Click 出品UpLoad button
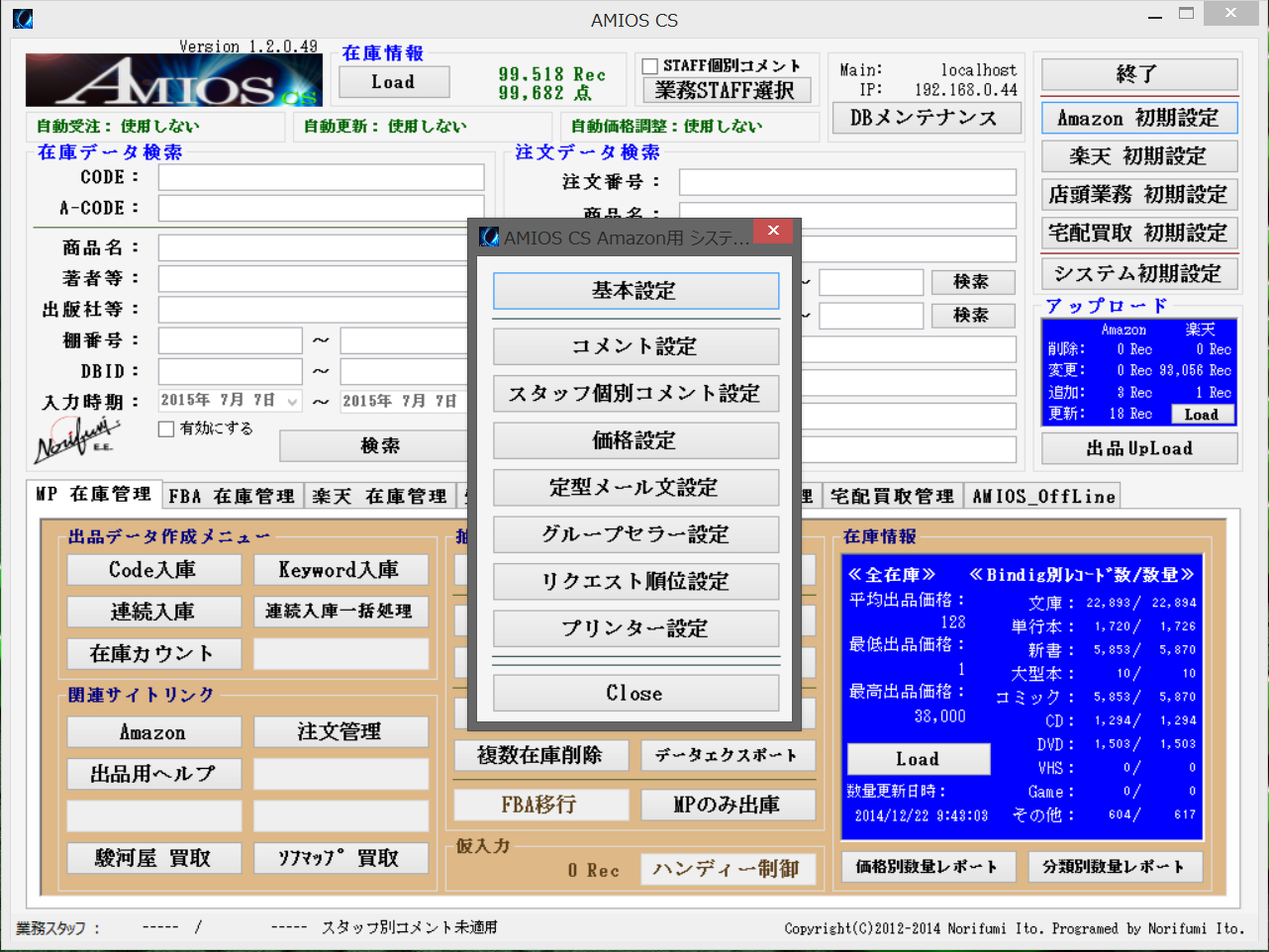 click(x=1139, y=448)
